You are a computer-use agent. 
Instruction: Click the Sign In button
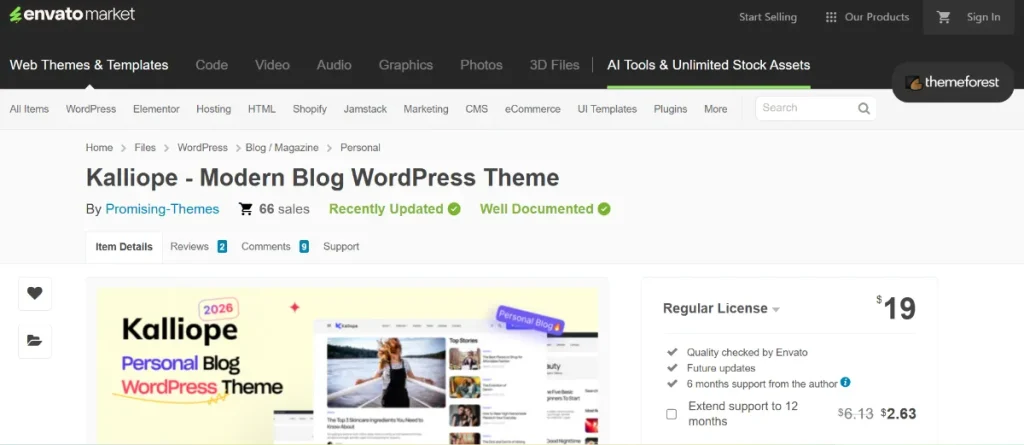pos(983,17)
